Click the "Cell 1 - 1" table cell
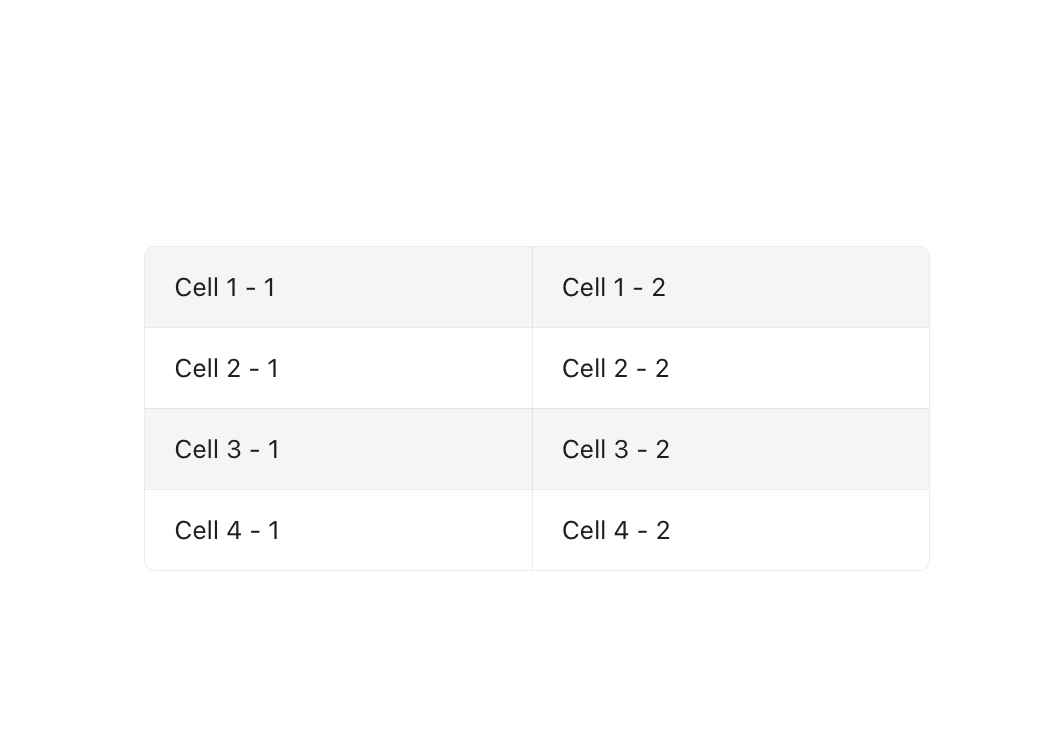Screen dimensions: 1064x748 click(x=339, y=287)
